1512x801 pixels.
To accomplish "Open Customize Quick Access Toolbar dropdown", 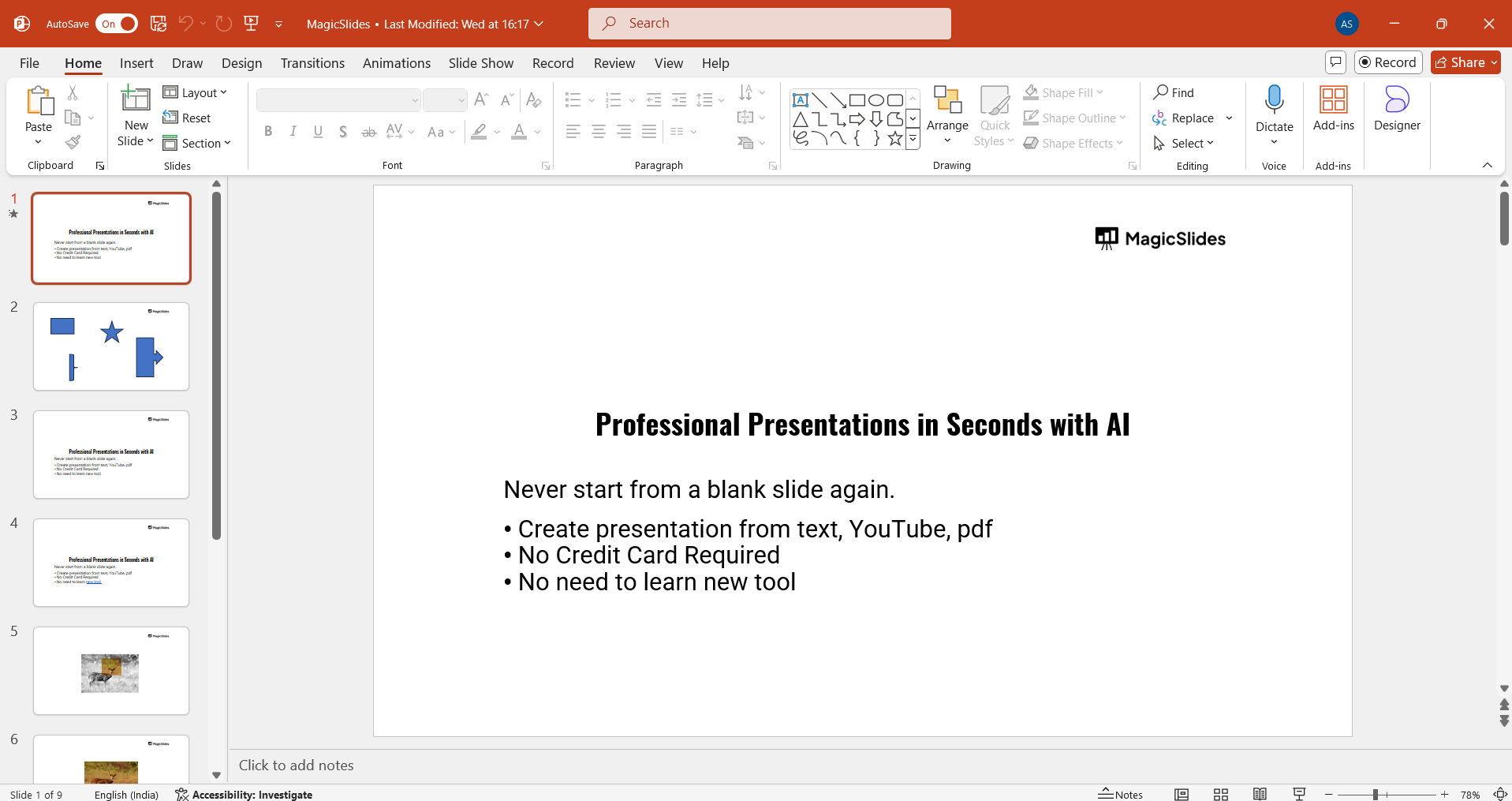I will (278, 24).
